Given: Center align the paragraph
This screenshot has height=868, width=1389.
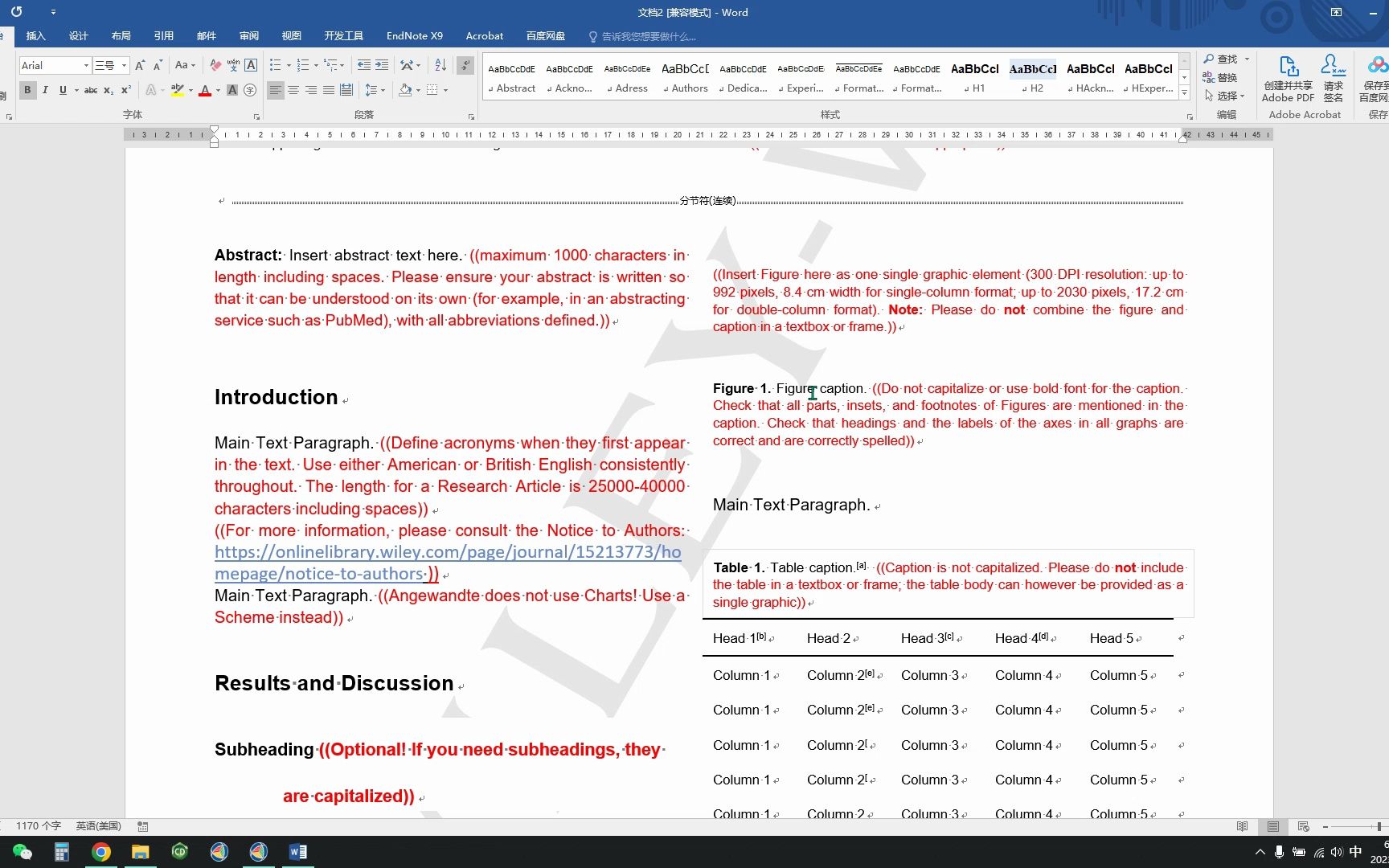Looking at the screenshot, I should coord(293,90).
